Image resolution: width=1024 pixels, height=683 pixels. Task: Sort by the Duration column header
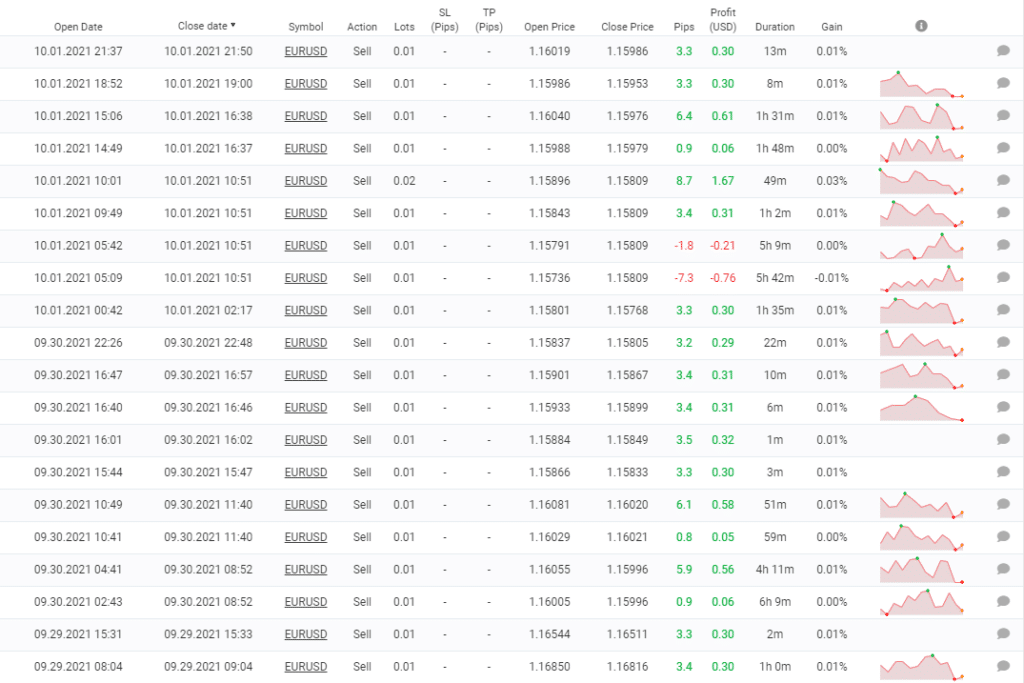[x=775, y=27]
